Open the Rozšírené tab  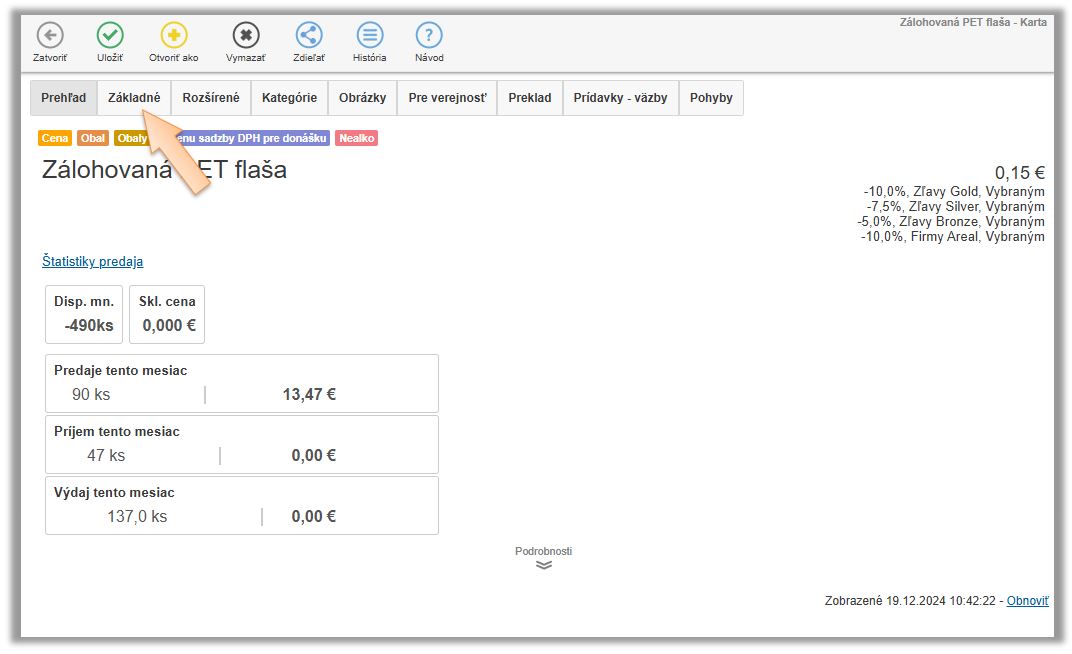[x=211, y=98]
